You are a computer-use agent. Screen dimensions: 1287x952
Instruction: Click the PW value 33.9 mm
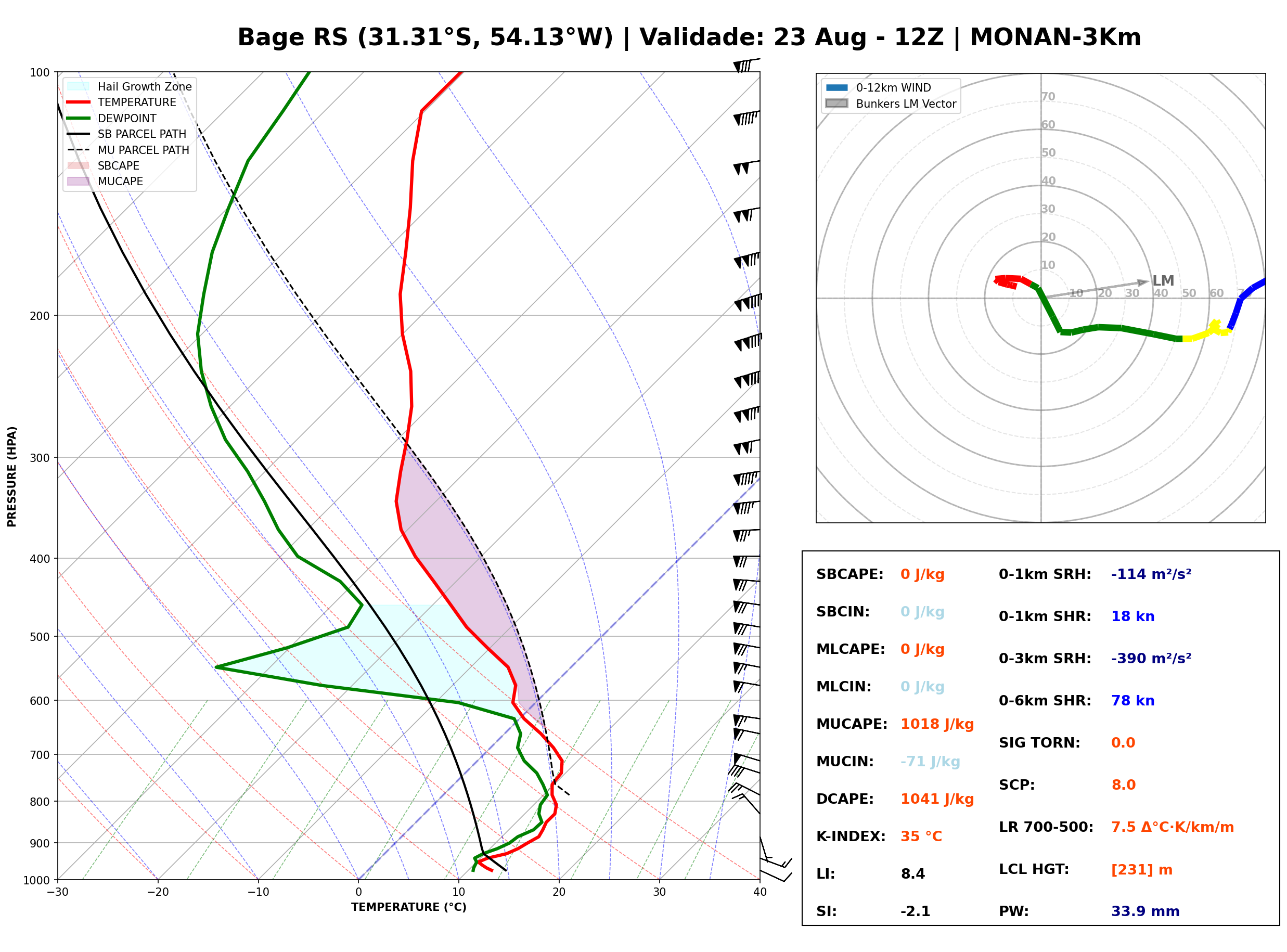1146,911
